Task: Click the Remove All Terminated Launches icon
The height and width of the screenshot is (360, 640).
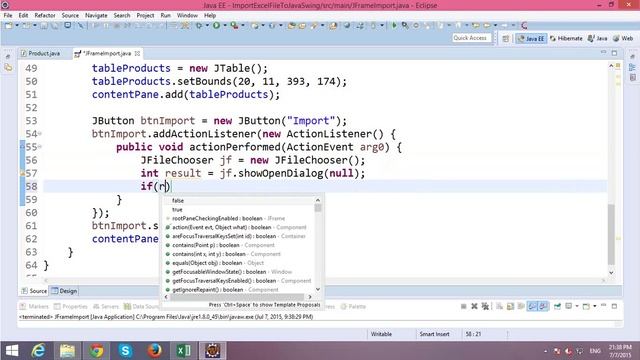Action: (x=485, y=306)
